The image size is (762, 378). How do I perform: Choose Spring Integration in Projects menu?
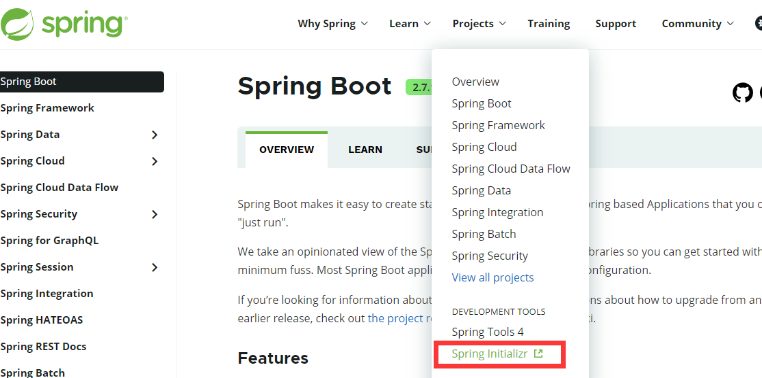click(497, 212)
